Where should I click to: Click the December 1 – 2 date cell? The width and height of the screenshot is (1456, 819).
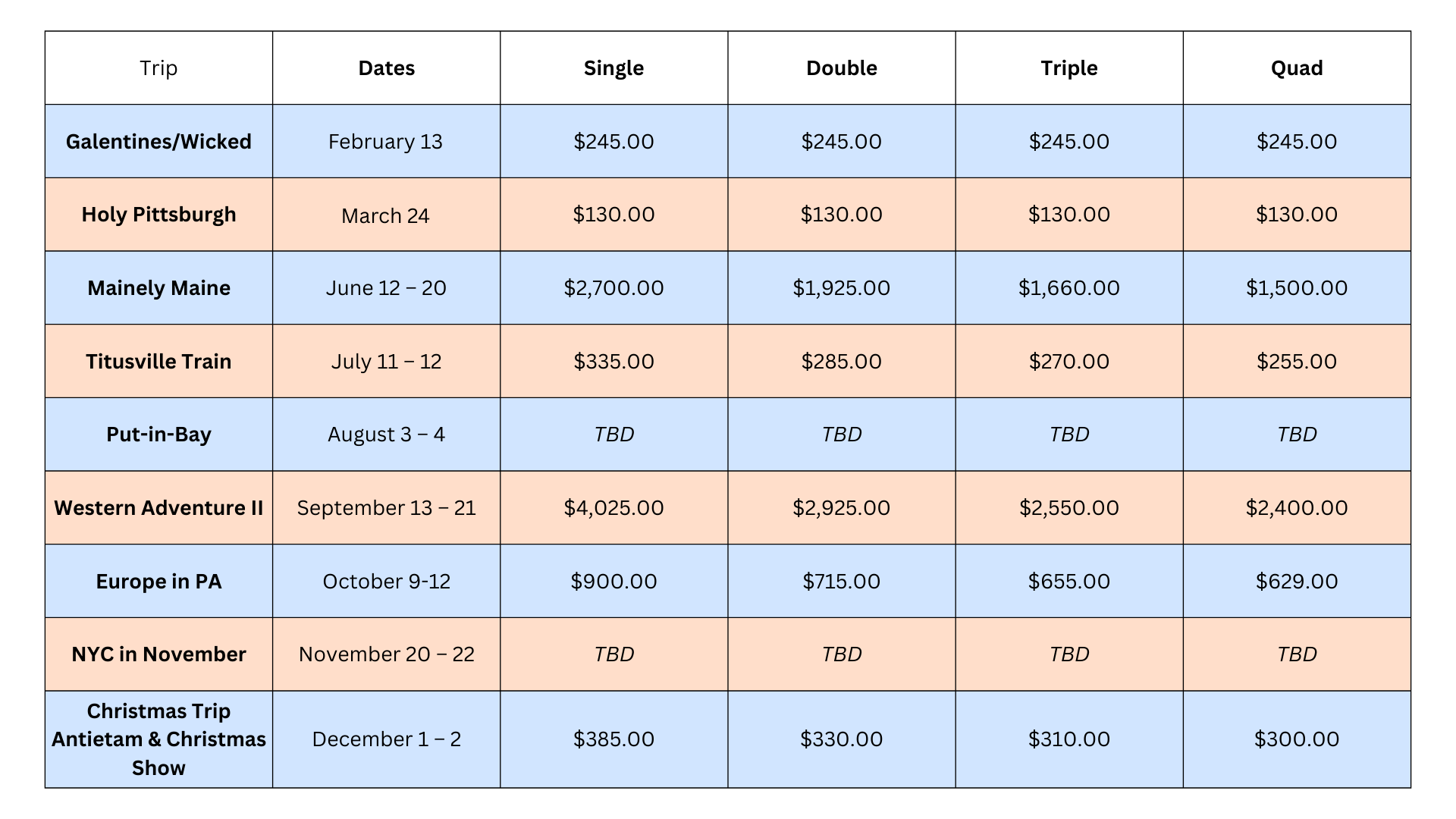[x=386, y=739]
